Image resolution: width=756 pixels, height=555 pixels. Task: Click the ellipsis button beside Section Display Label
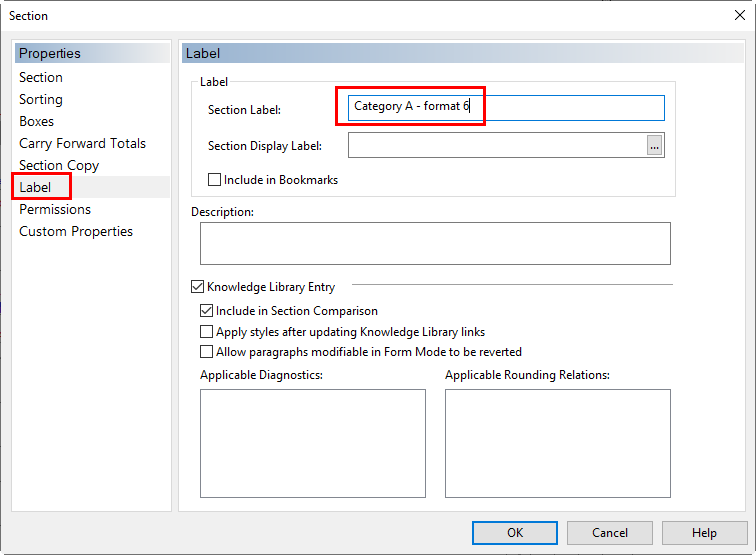tap(654, 145)
